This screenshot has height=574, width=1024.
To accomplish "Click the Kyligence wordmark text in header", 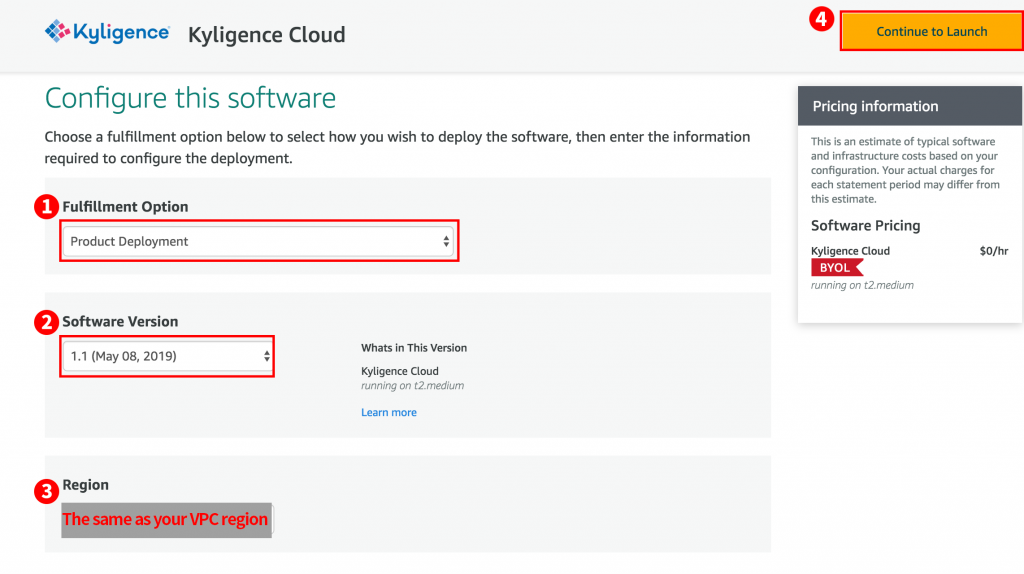I will coord(121,33).
